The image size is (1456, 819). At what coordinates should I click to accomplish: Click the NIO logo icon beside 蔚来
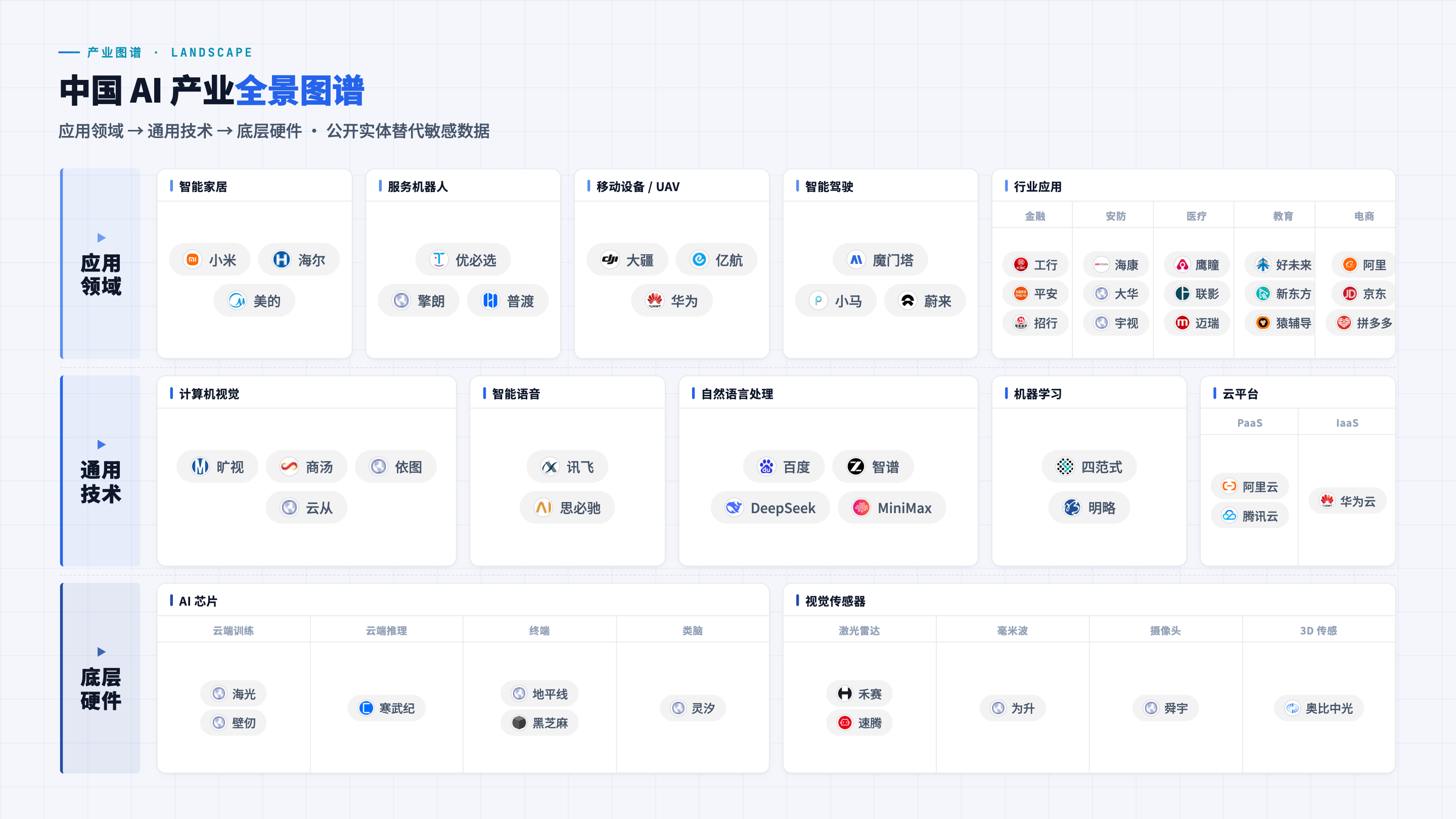click(908, 301)
